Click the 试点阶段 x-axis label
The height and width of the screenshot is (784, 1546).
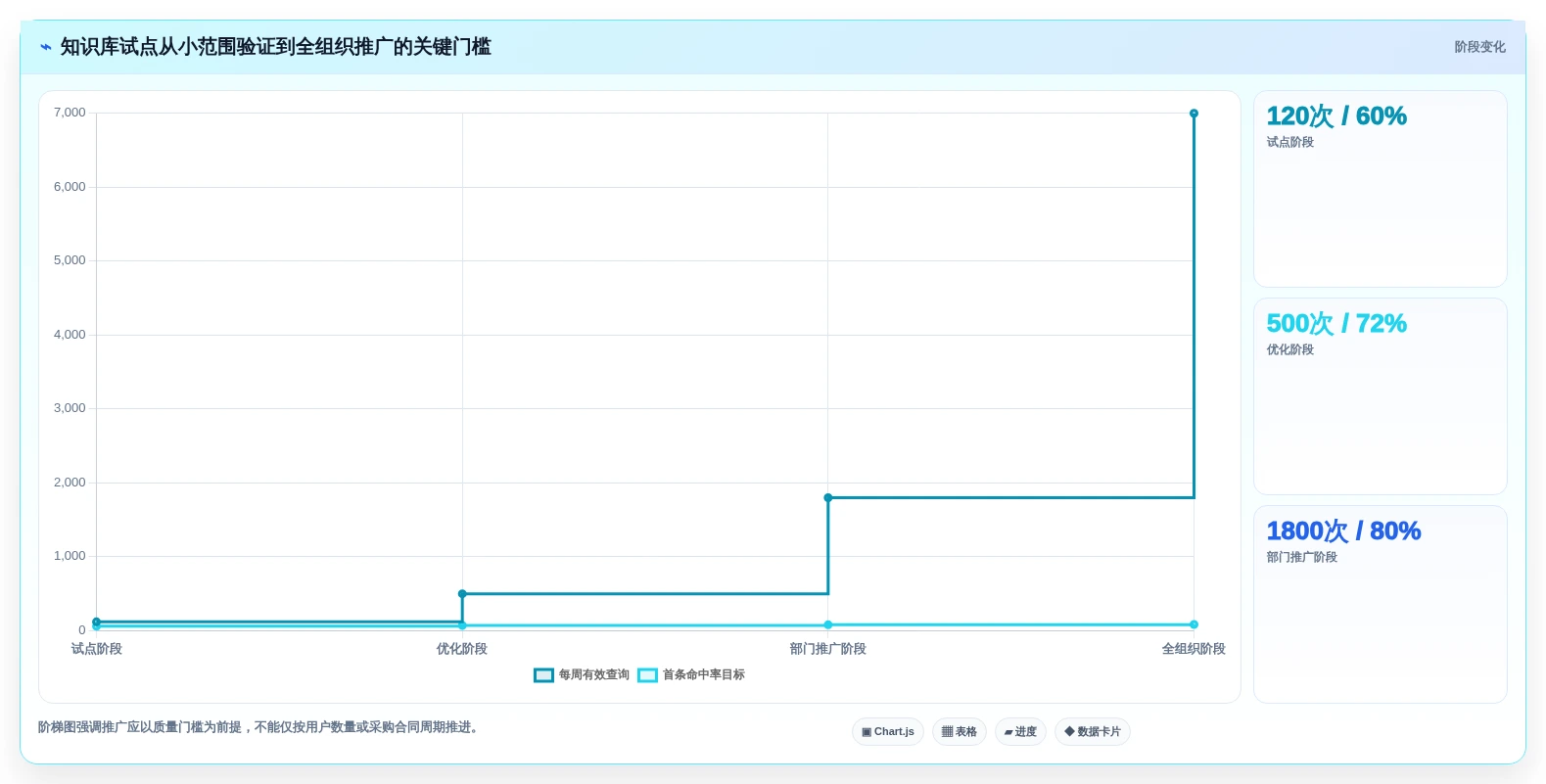[x=97, y=649]
